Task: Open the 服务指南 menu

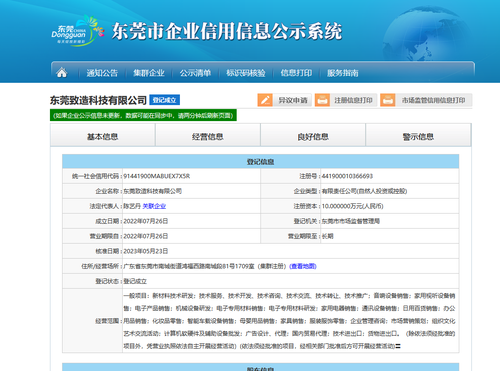Action: pos(343,73)
